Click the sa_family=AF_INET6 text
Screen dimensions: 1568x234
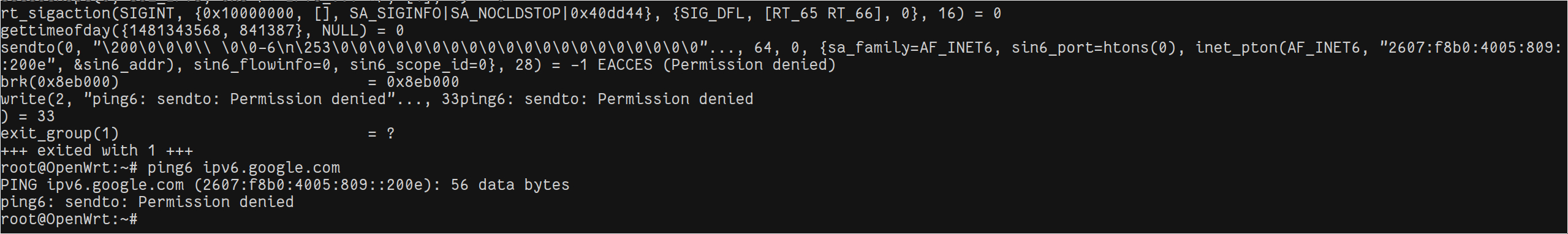(x=911, y=48)
